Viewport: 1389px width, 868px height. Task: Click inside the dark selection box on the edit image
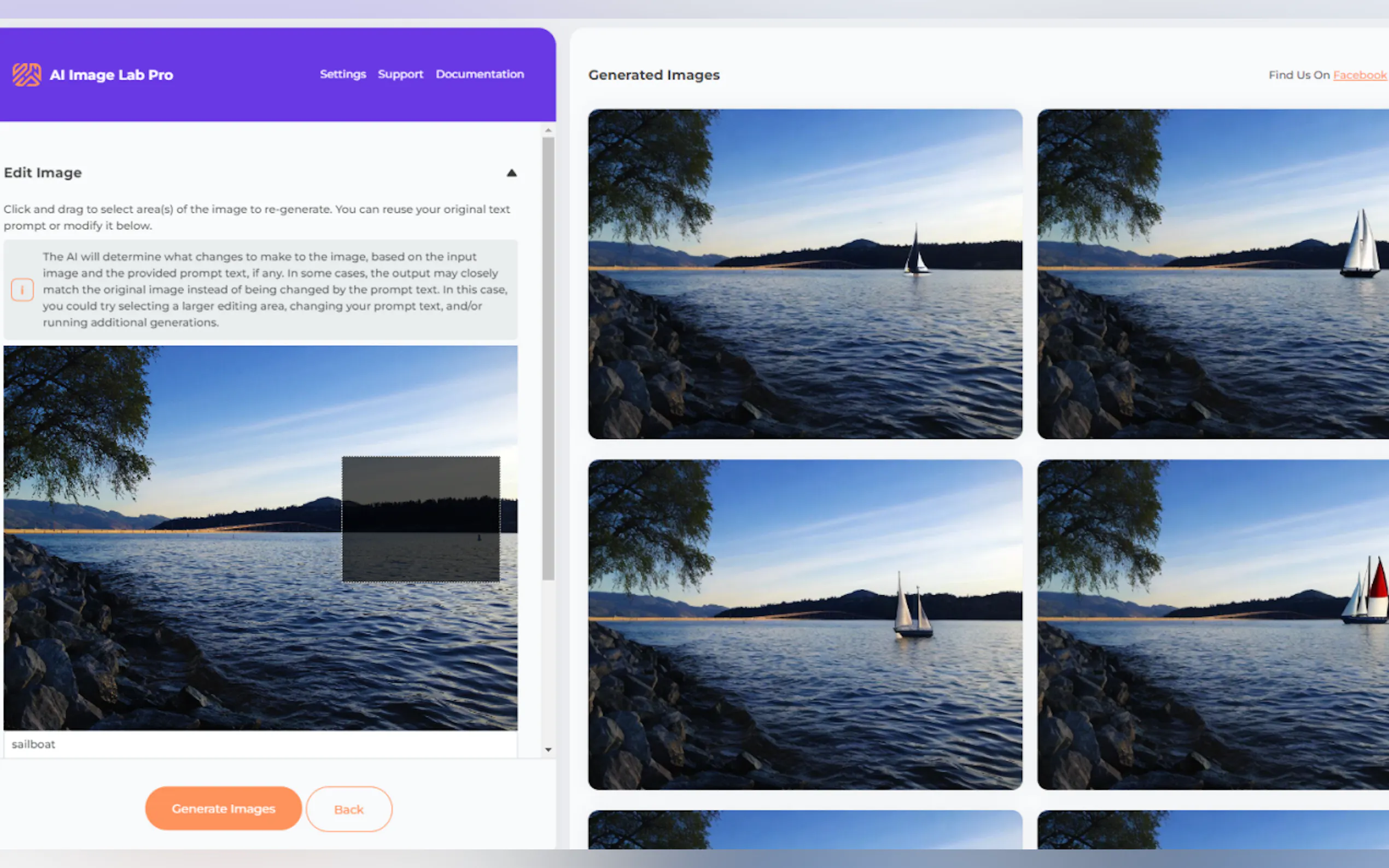click(421, 519)
